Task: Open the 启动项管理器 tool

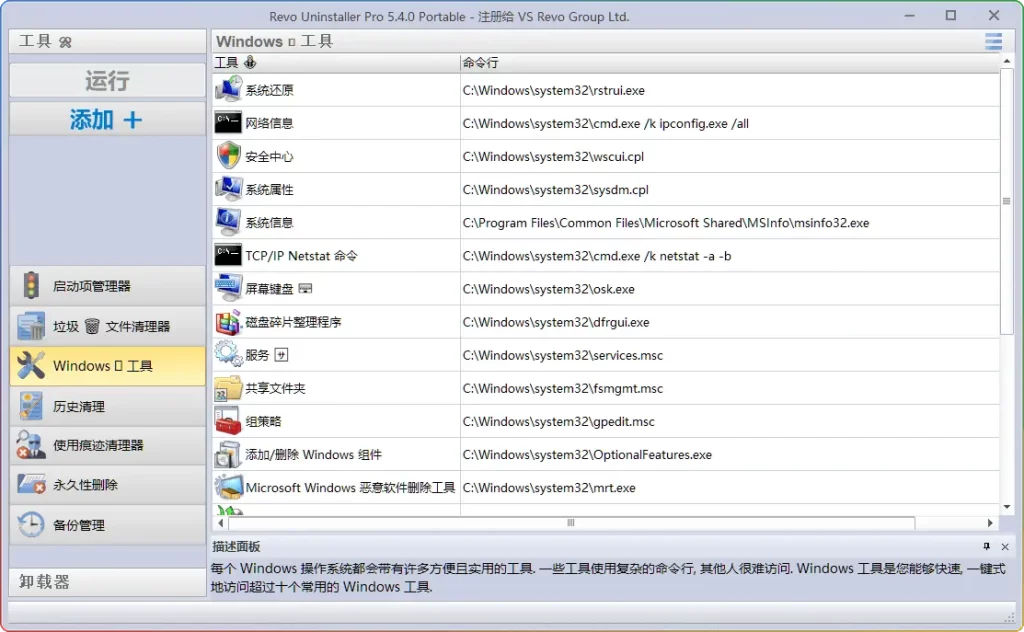Action: pos(108,286)
